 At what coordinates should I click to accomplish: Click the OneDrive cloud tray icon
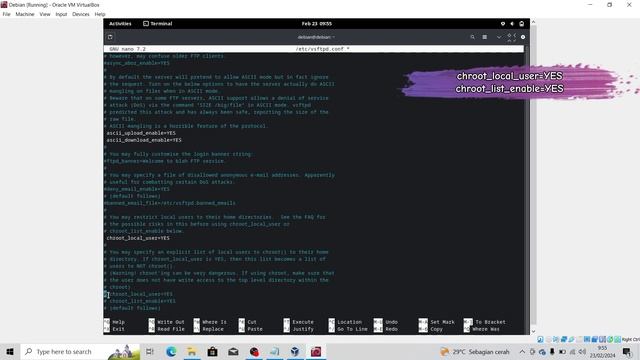coord(542,352)
